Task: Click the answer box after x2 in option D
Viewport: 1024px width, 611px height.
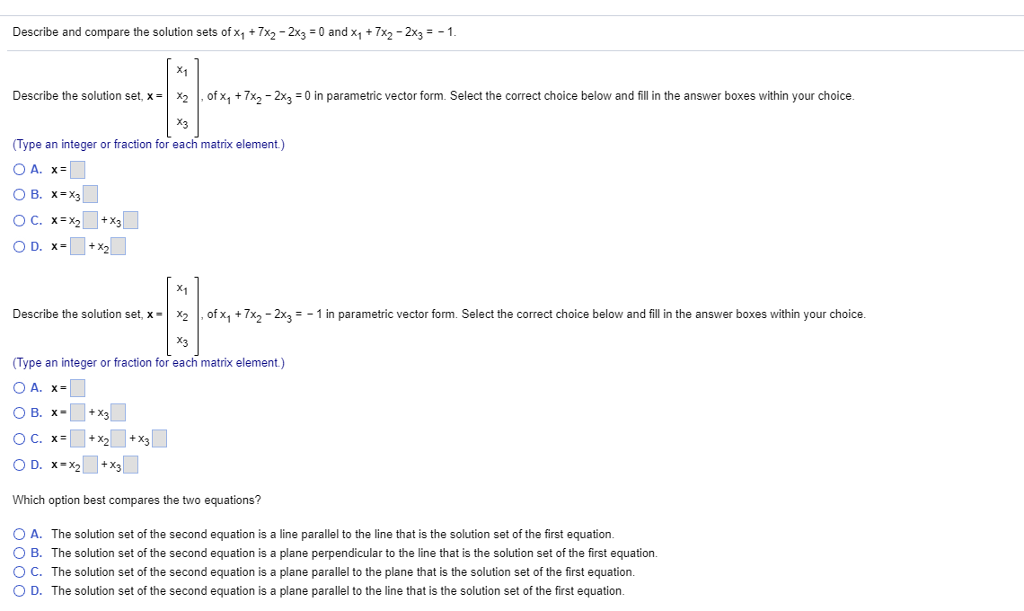Action: (x=117, y=245)
